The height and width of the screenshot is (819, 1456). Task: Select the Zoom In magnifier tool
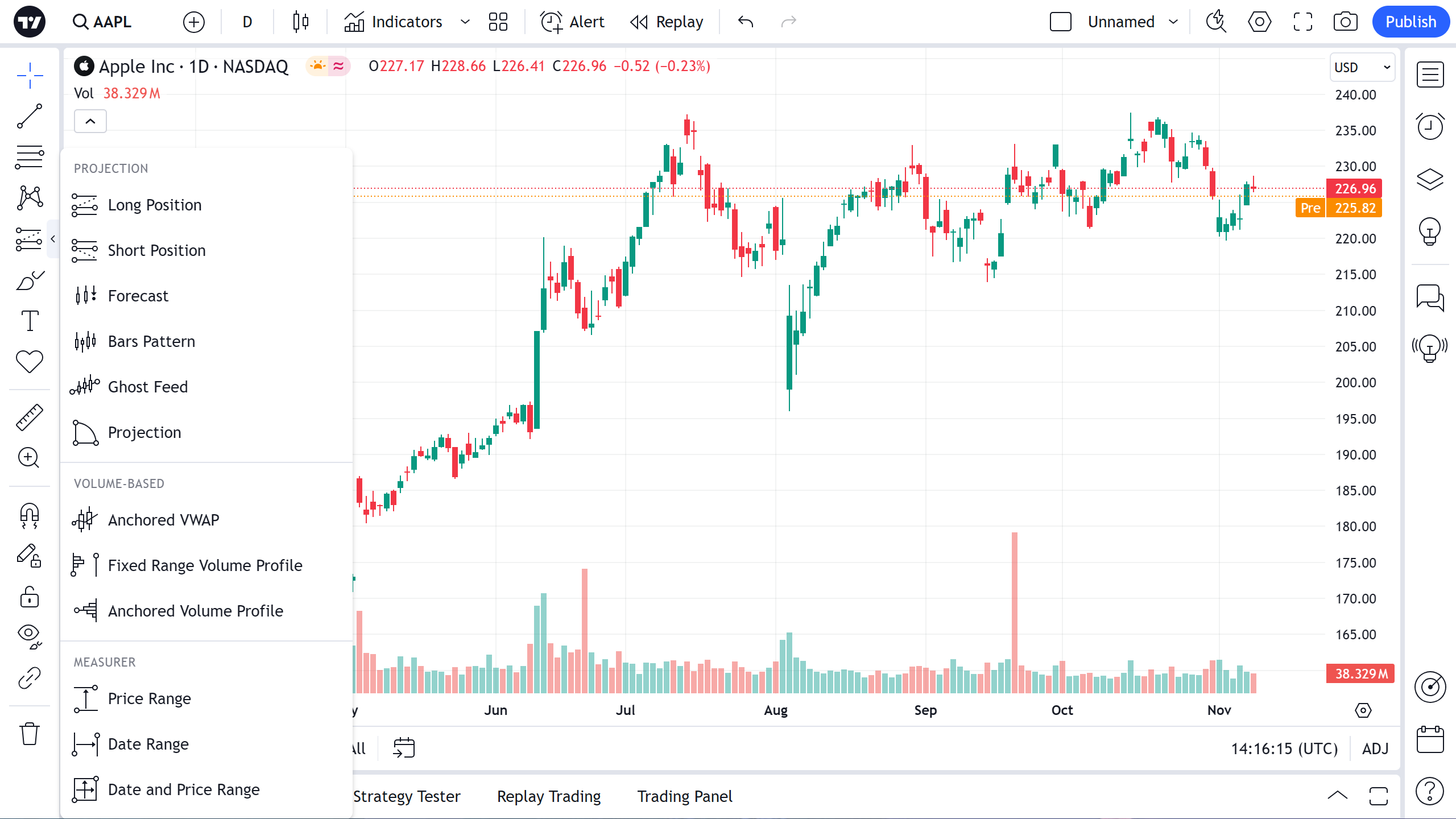pos(29,458)
